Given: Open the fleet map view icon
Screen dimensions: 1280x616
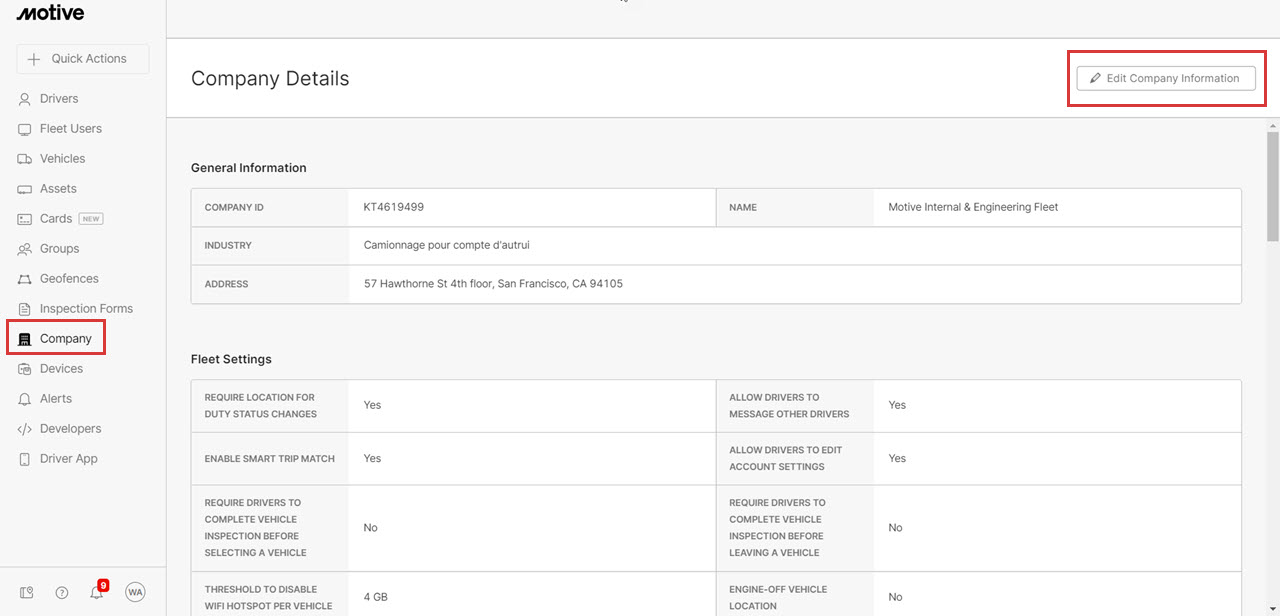Looking at the screenshot, I should tap(27, 592).
